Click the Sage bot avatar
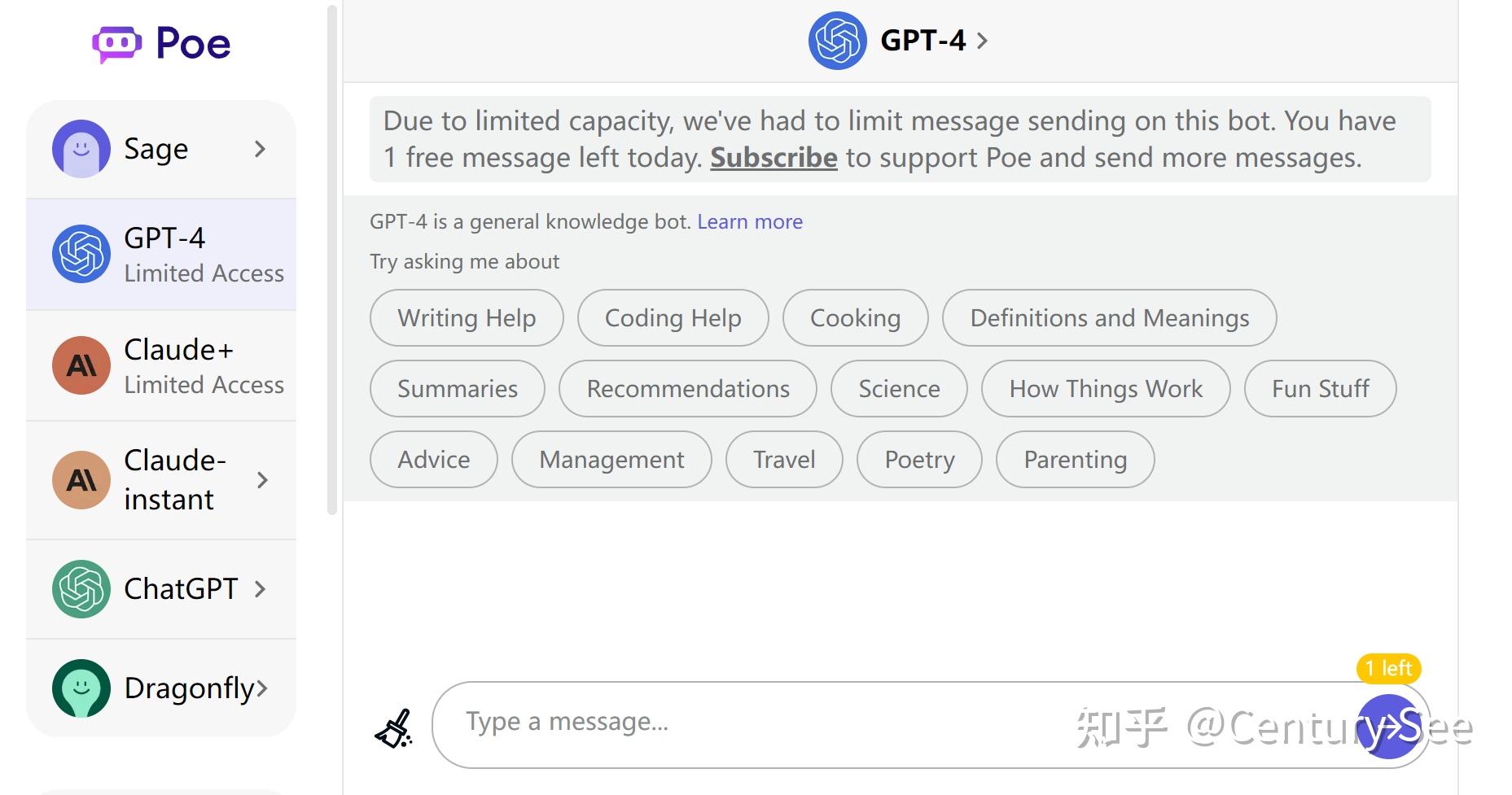The height and width of the screenshot is (795, 1512). coord(81,149)
